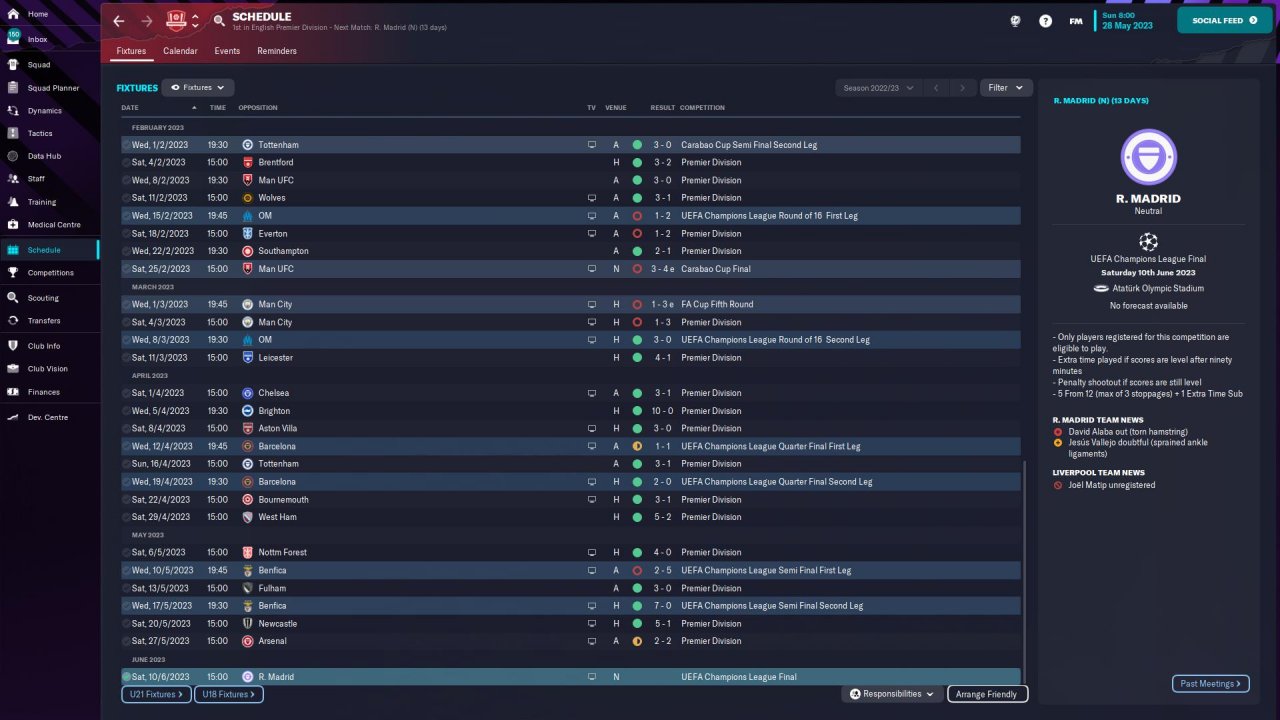Toggle selection circle for Newcastle fixture row
The width and height of the screenshot is (1280, 720).
pos(127,623)
